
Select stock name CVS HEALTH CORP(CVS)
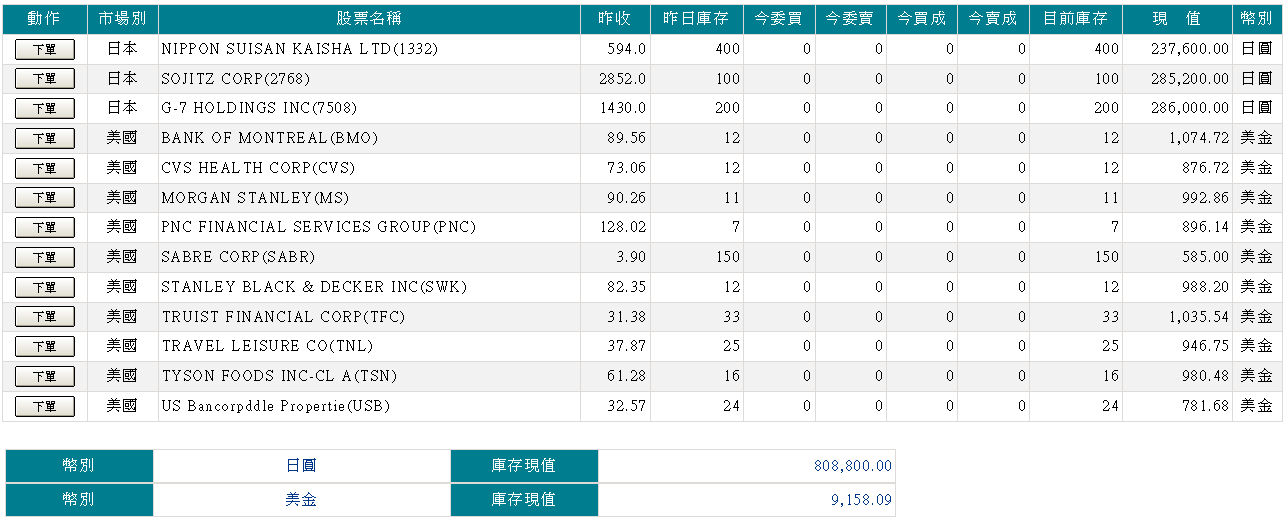[258, 168]
